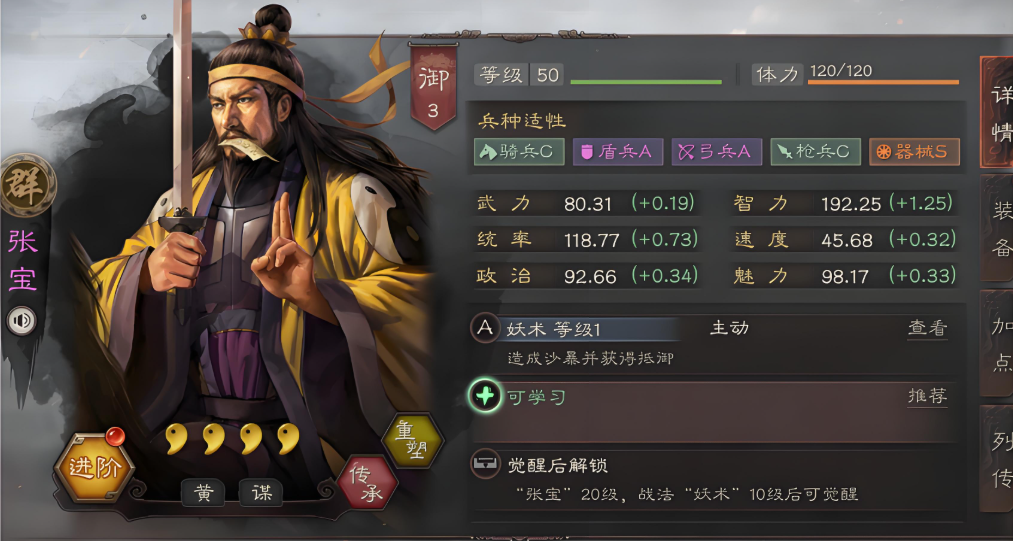The image size is (1013, 541).
Task: Tap the 枪兵C troop aptitude badge
Action: 815,152
